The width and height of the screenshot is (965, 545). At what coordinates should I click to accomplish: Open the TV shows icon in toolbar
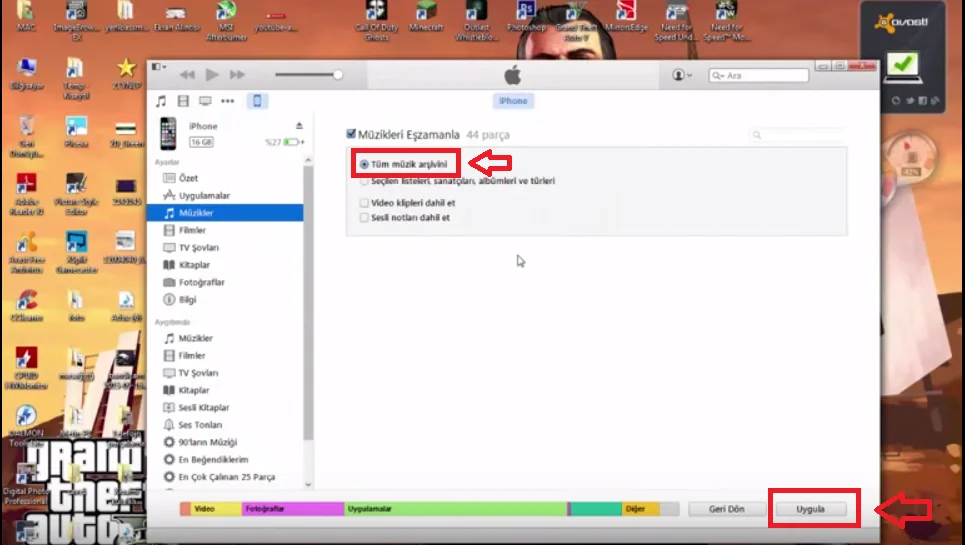tap(205, 101)
